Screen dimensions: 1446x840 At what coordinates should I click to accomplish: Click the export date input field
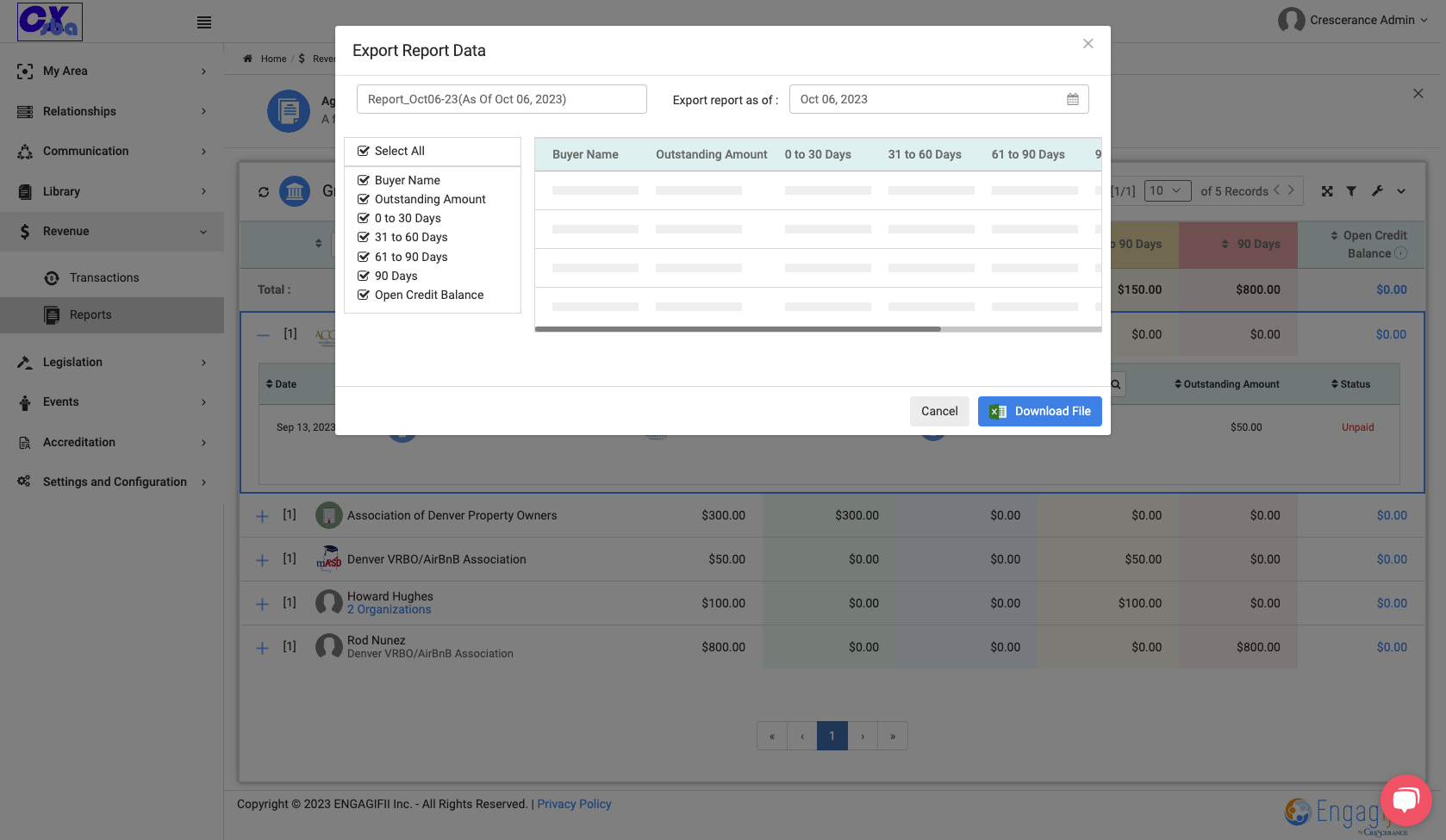coord(939,99)
